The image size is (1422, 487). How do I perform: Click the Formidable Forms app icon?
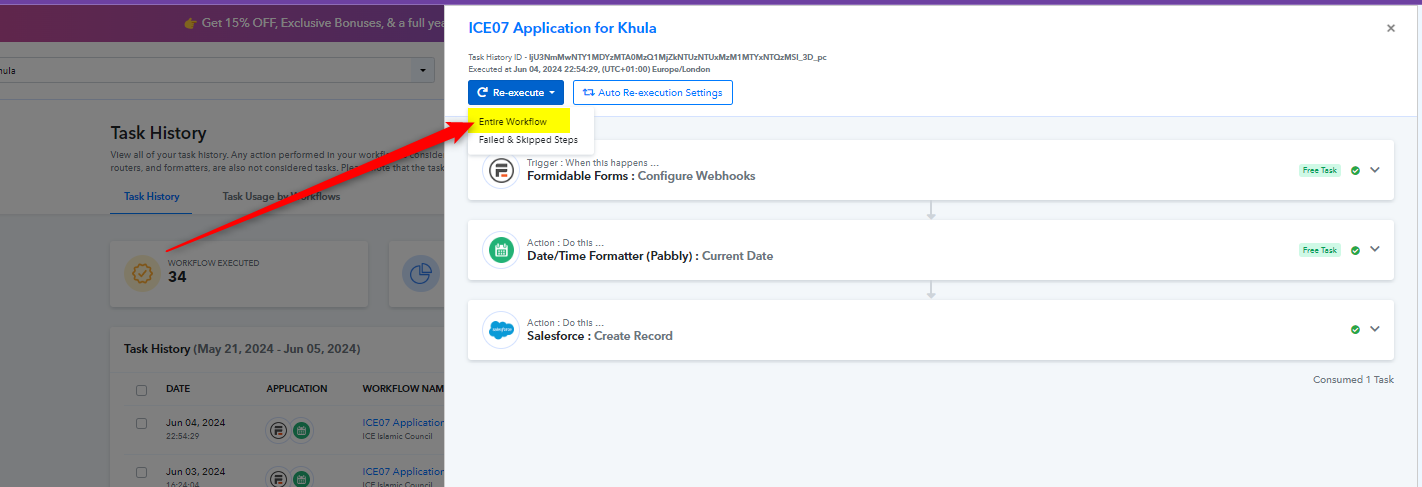point(501,170)
